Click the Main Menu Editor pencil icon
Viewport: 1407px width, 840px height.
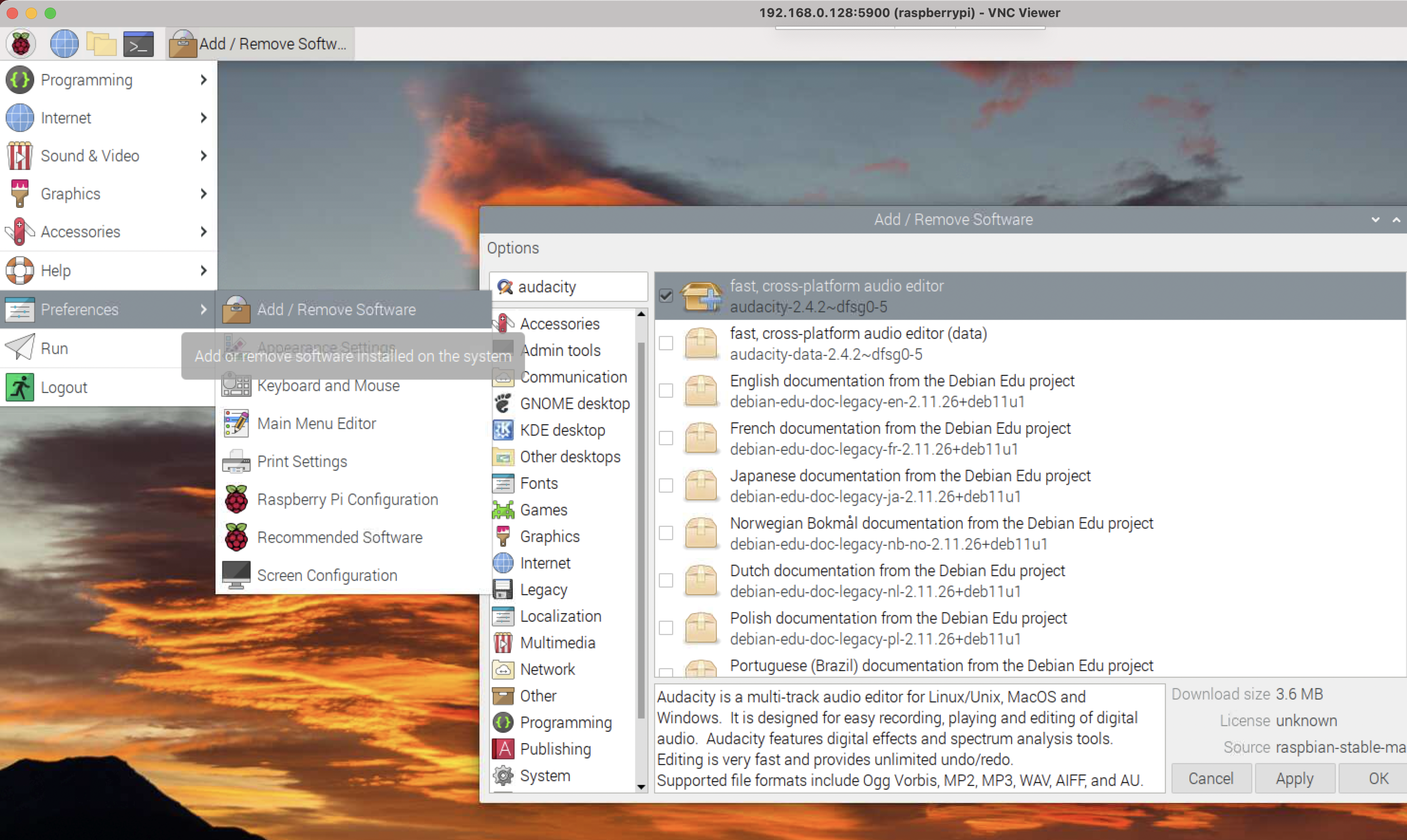coord(236,423)
